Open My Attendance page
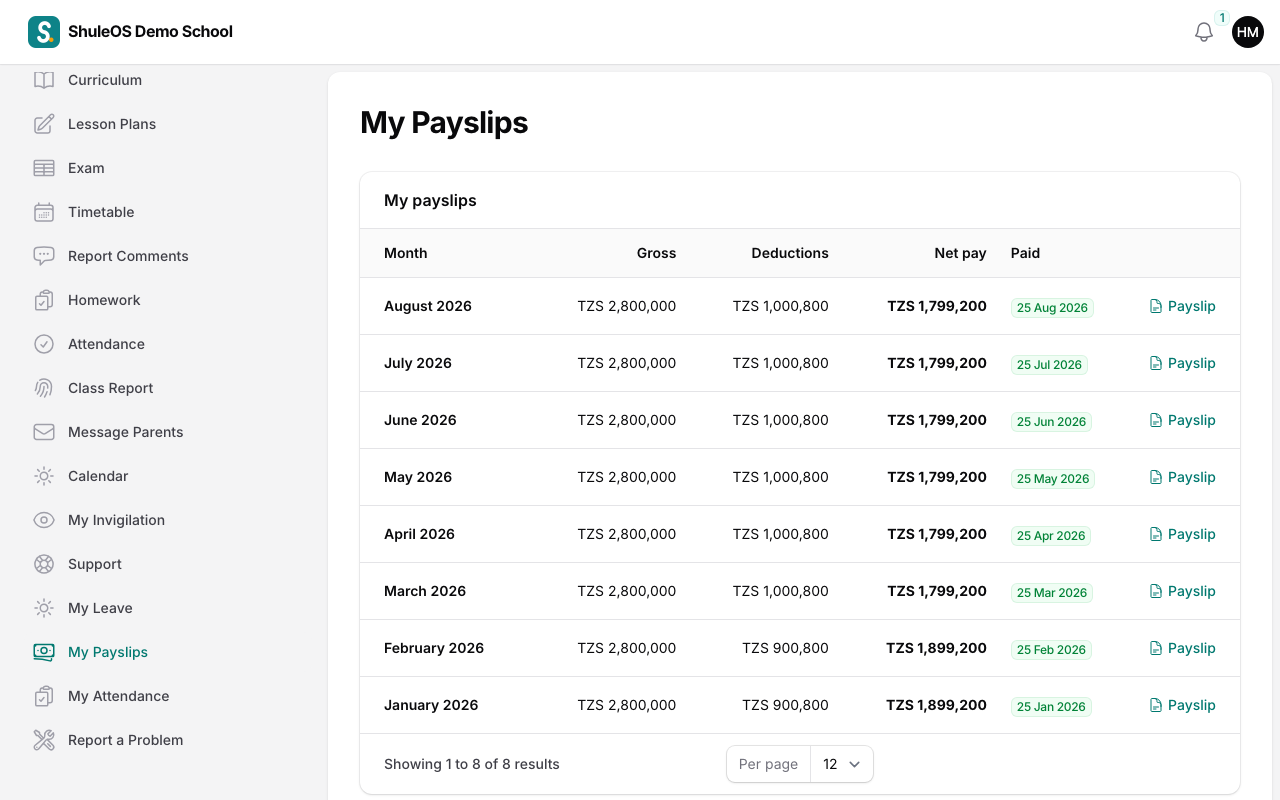Viewport: 1280px width, 800px height. [119, 696]
